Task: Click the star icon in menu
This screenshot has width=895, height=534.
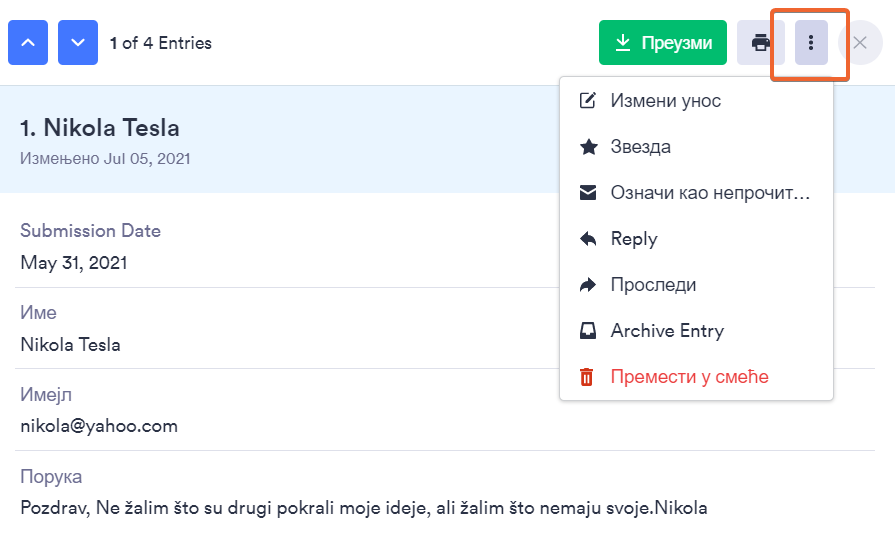Action: click(588, 147)
